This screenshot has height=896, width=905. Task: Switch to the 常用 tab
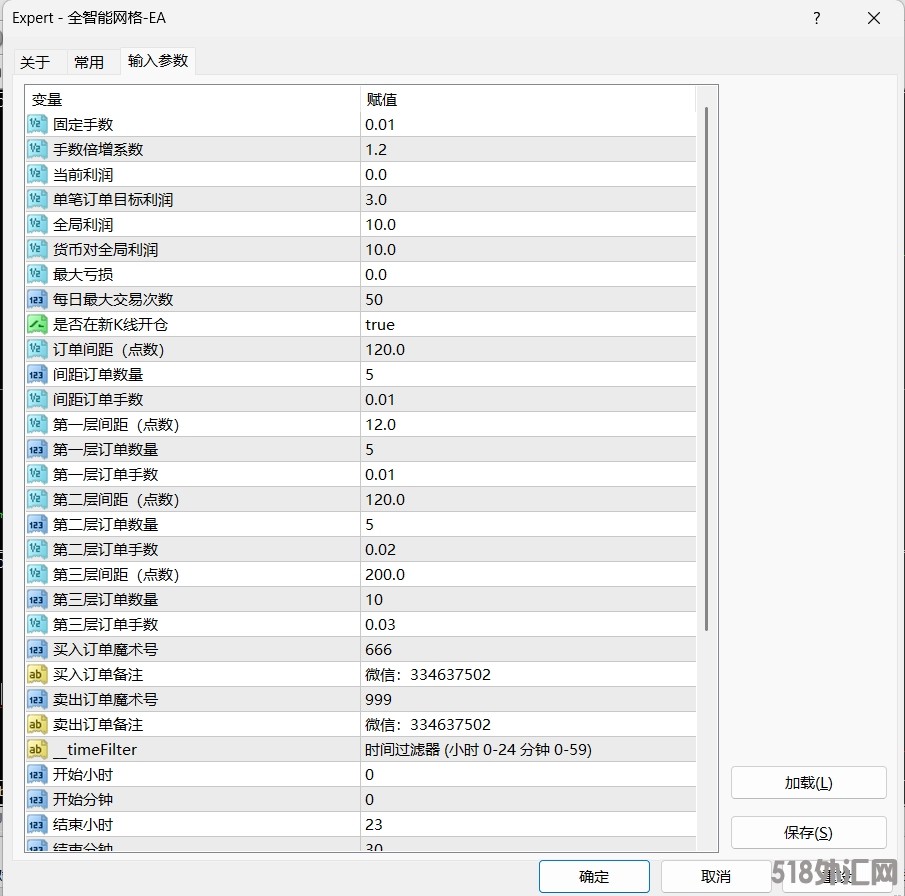click(x=89, y=62)
